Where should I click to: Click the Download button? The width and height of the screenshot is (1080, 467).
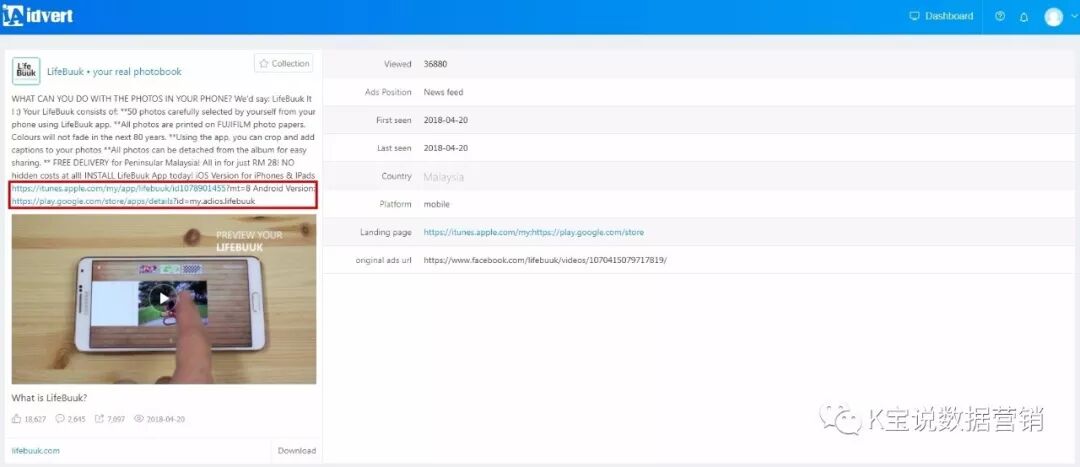pos(297,450)
